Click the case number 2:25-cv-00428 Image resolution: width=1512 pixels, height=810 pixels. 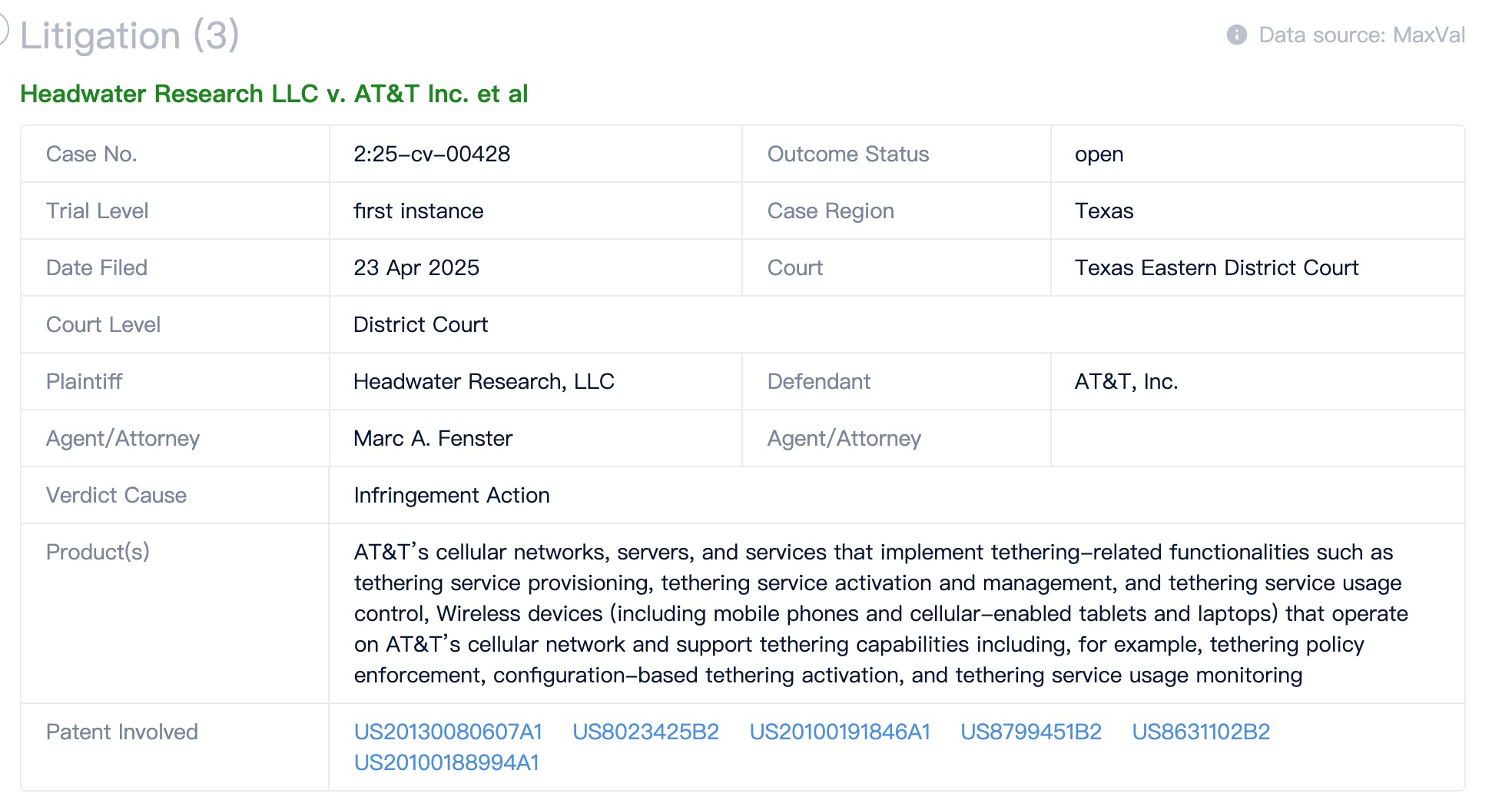[x=431, y=154]
